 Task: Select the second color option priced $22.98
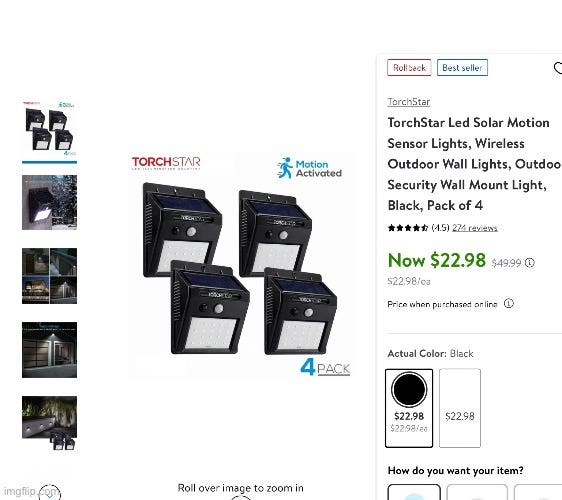click(460, 408)
